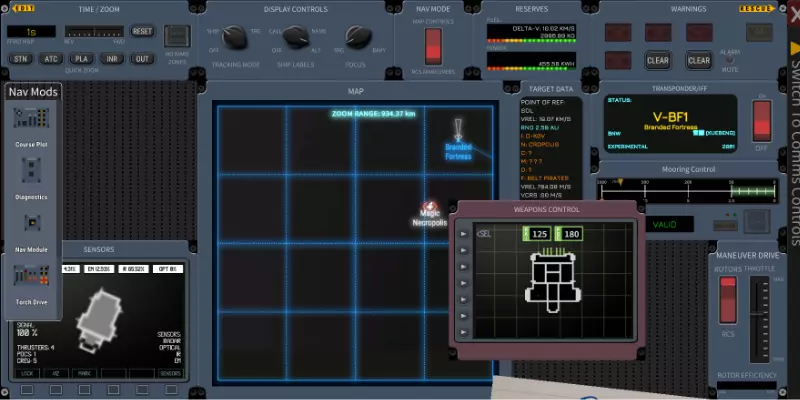
Task: Turn the Focus knob
Action: pos(358,37)
